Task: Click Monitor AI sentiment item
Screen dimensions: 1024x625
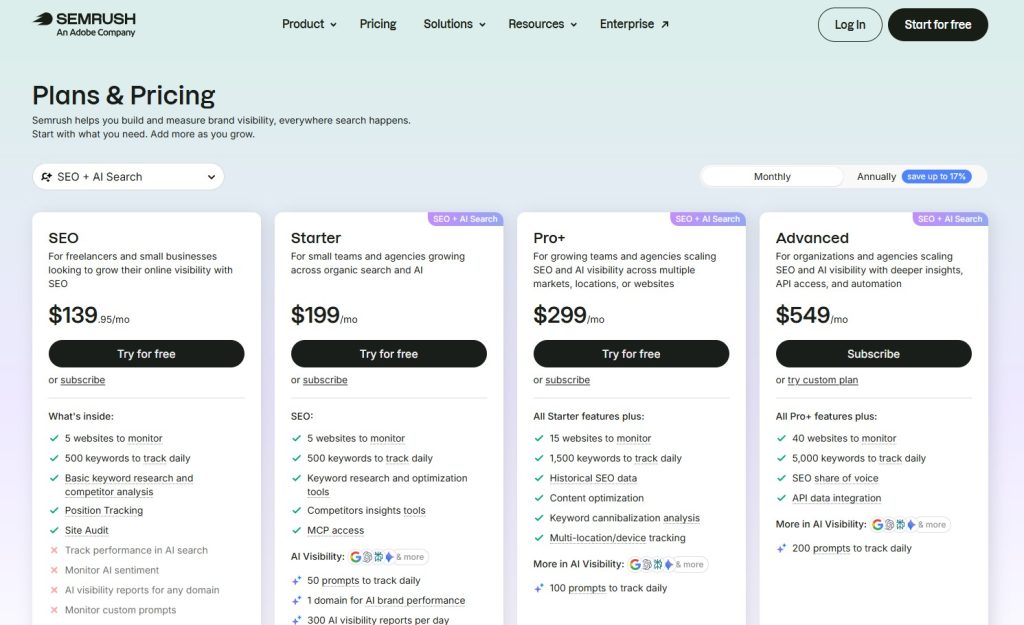Action: click(x=112, y=570)
